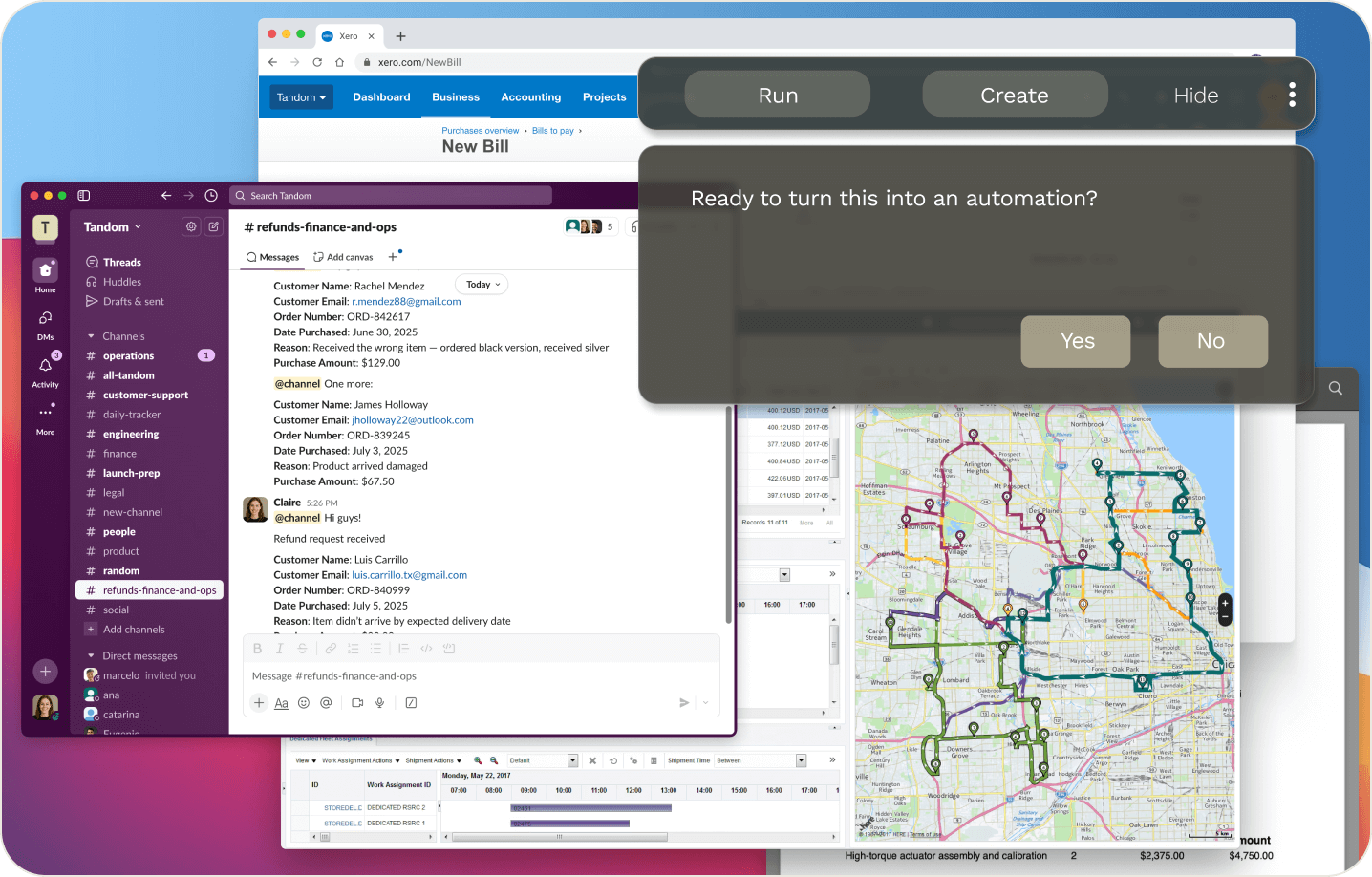Mention someone with the @ icon

326,703
